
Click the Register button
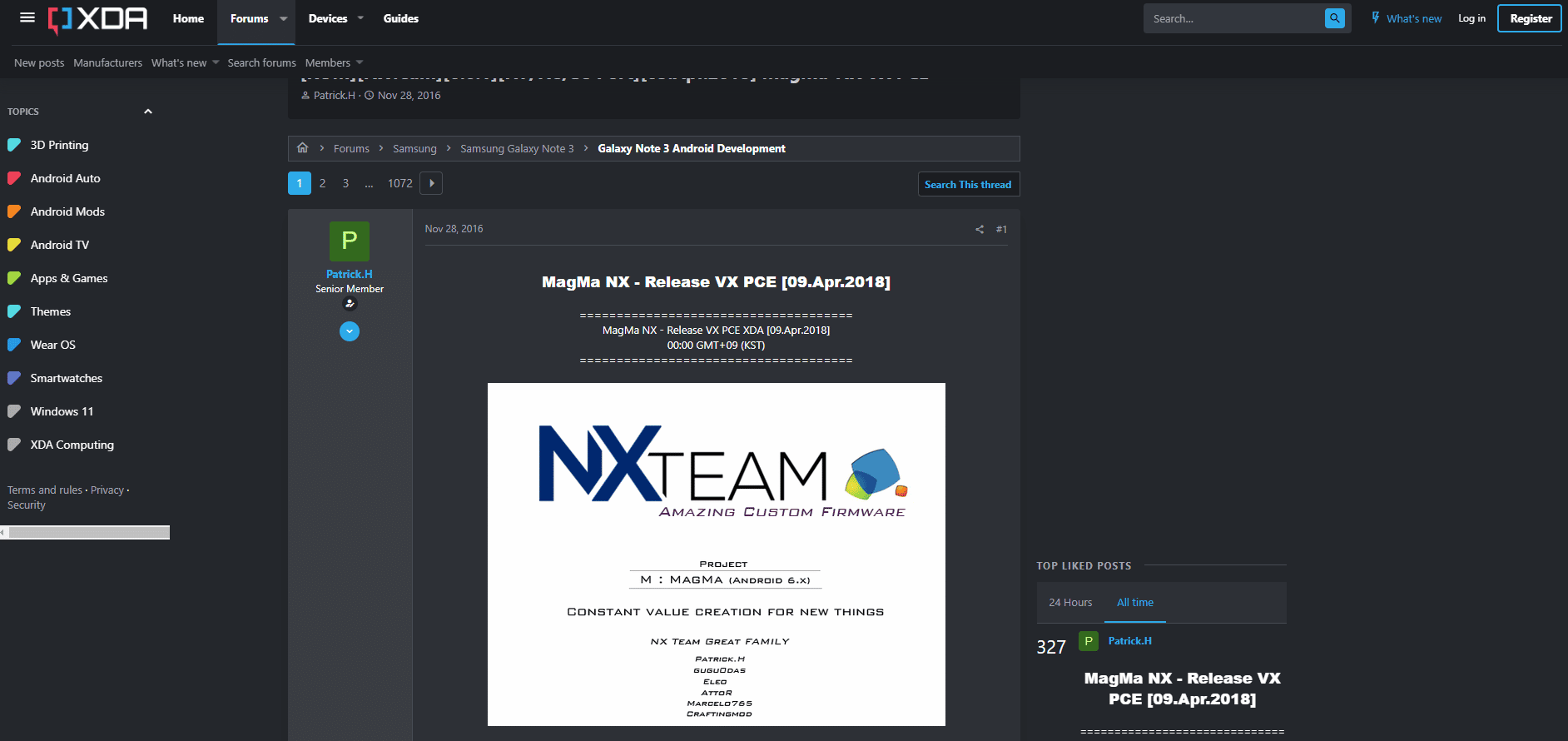pos(1530,18)
